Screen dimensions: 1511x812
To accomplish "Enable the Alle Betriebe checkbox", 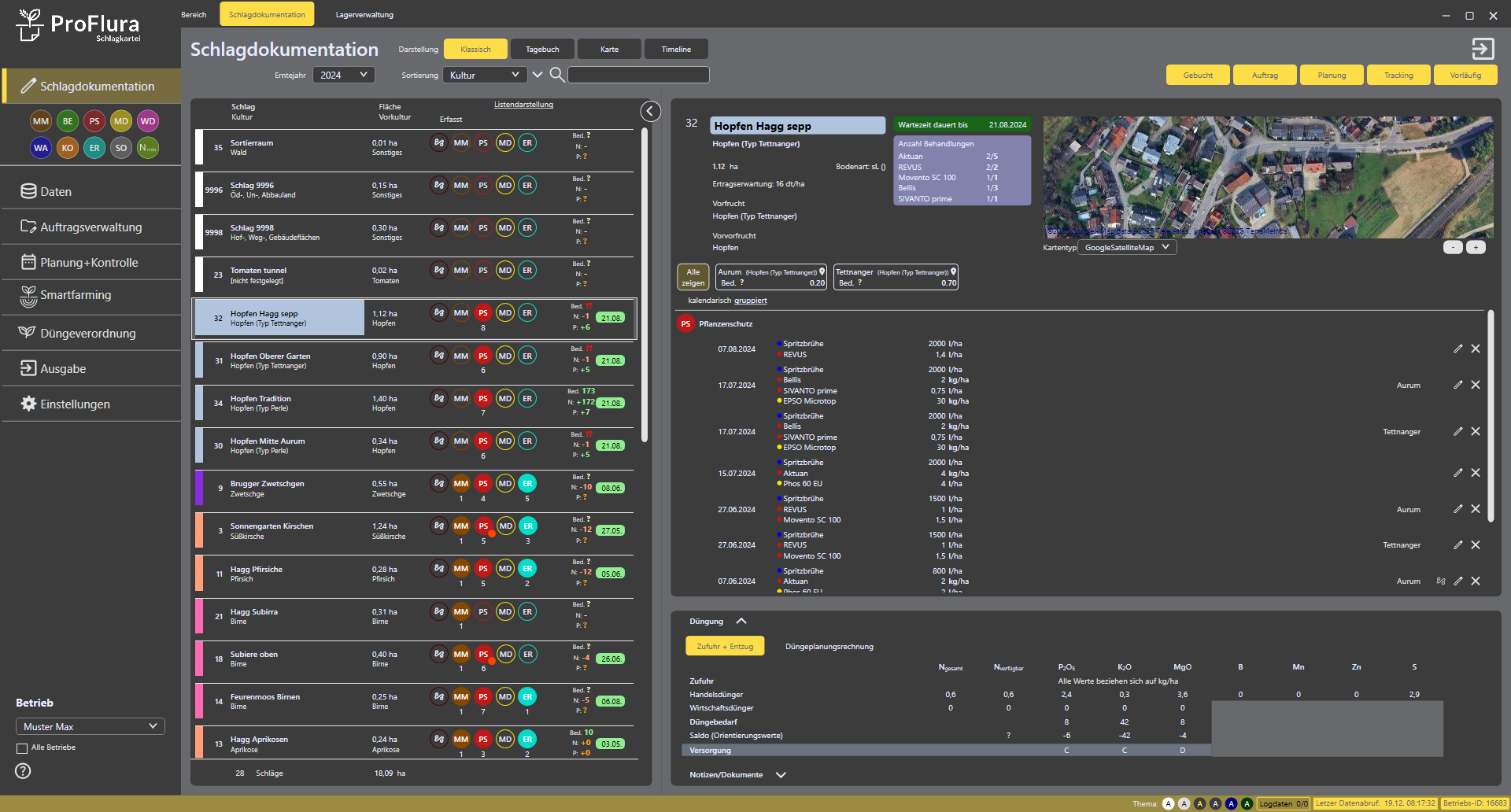I will [x=22, y=748].
